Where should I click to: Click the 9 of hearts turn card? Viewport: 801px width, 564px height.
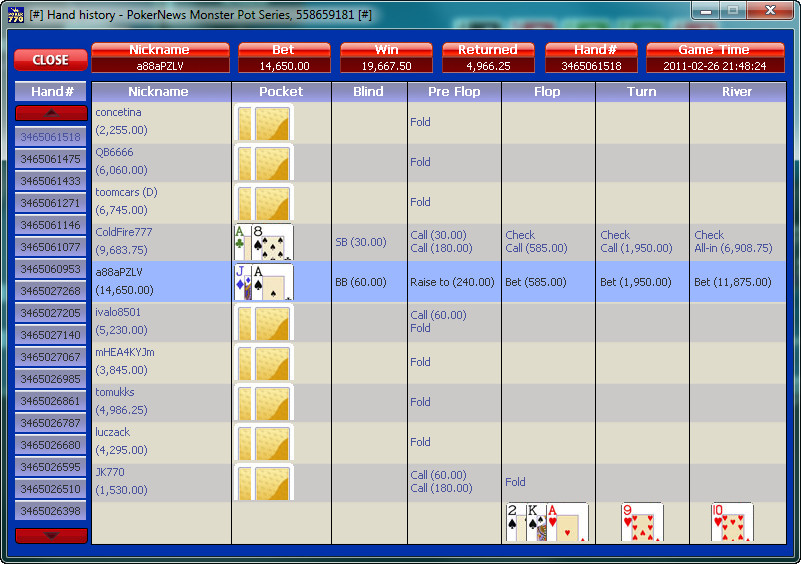(x=642, y=522)
